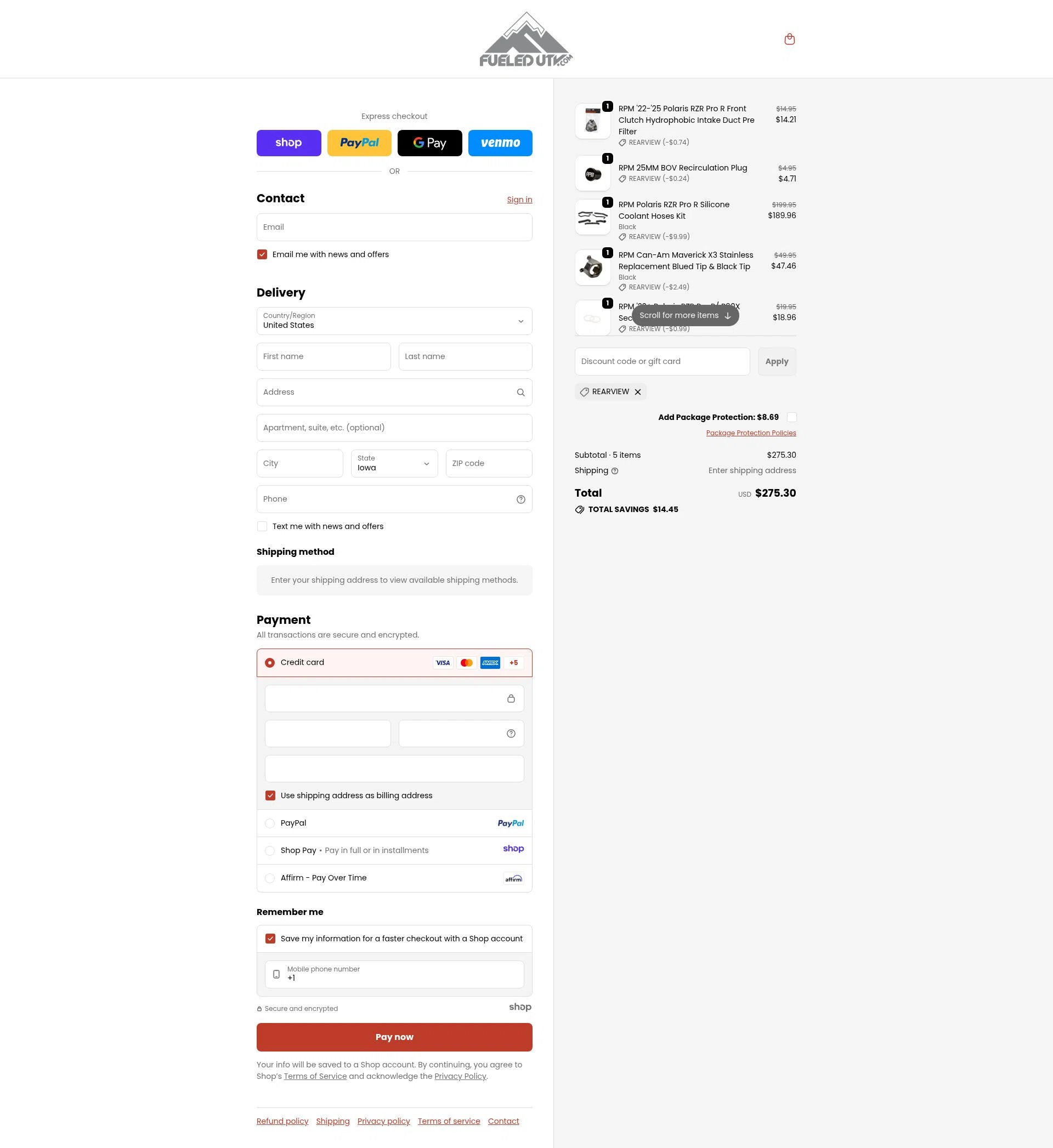Click the Pay now button

click(x=394, y=1037)
